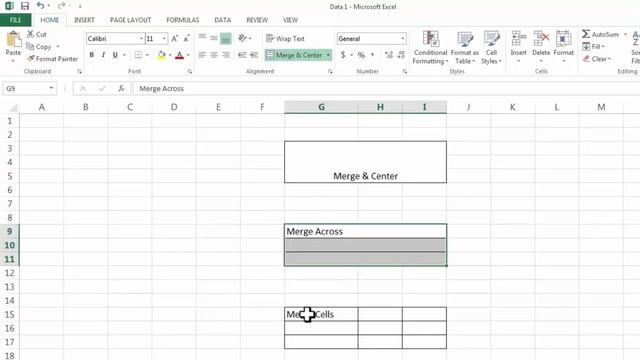Decrease the font size

coord(187,38)
